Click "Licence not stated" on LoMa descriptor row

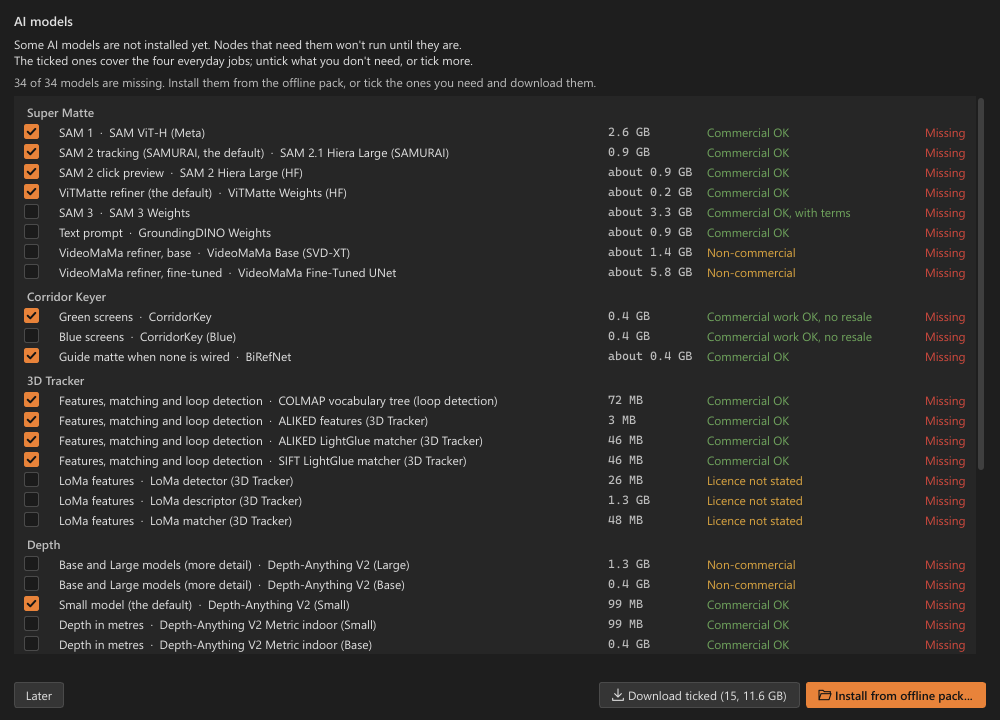(754, 501)
